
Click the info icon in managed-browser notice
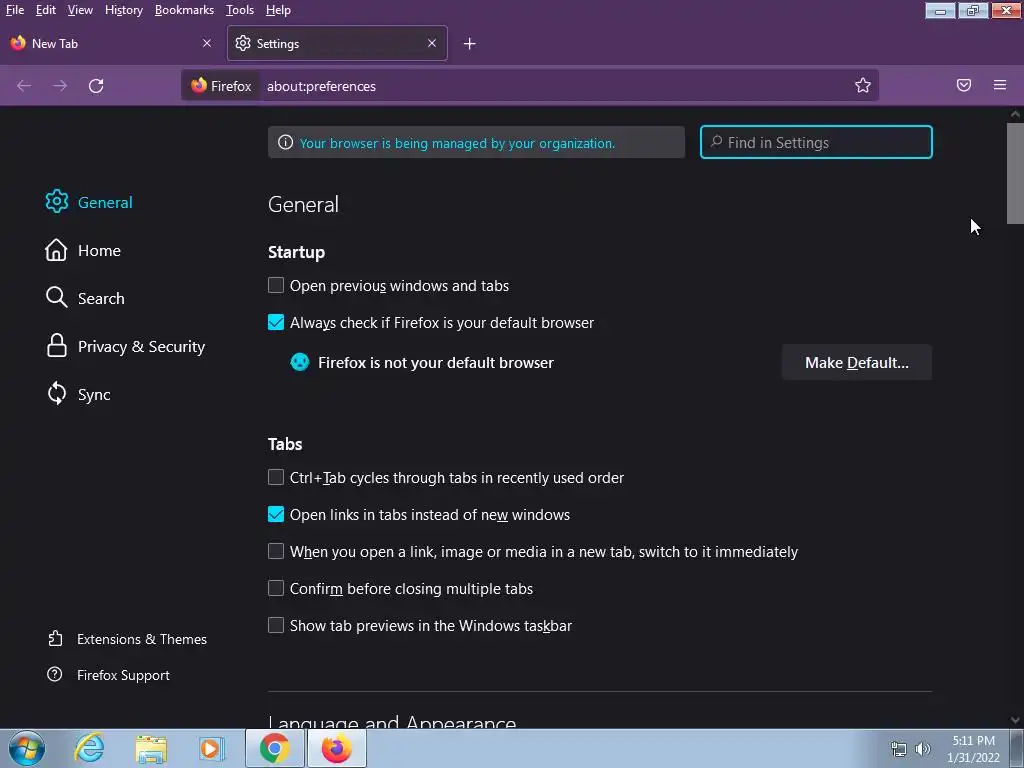(x=285, y=142)
